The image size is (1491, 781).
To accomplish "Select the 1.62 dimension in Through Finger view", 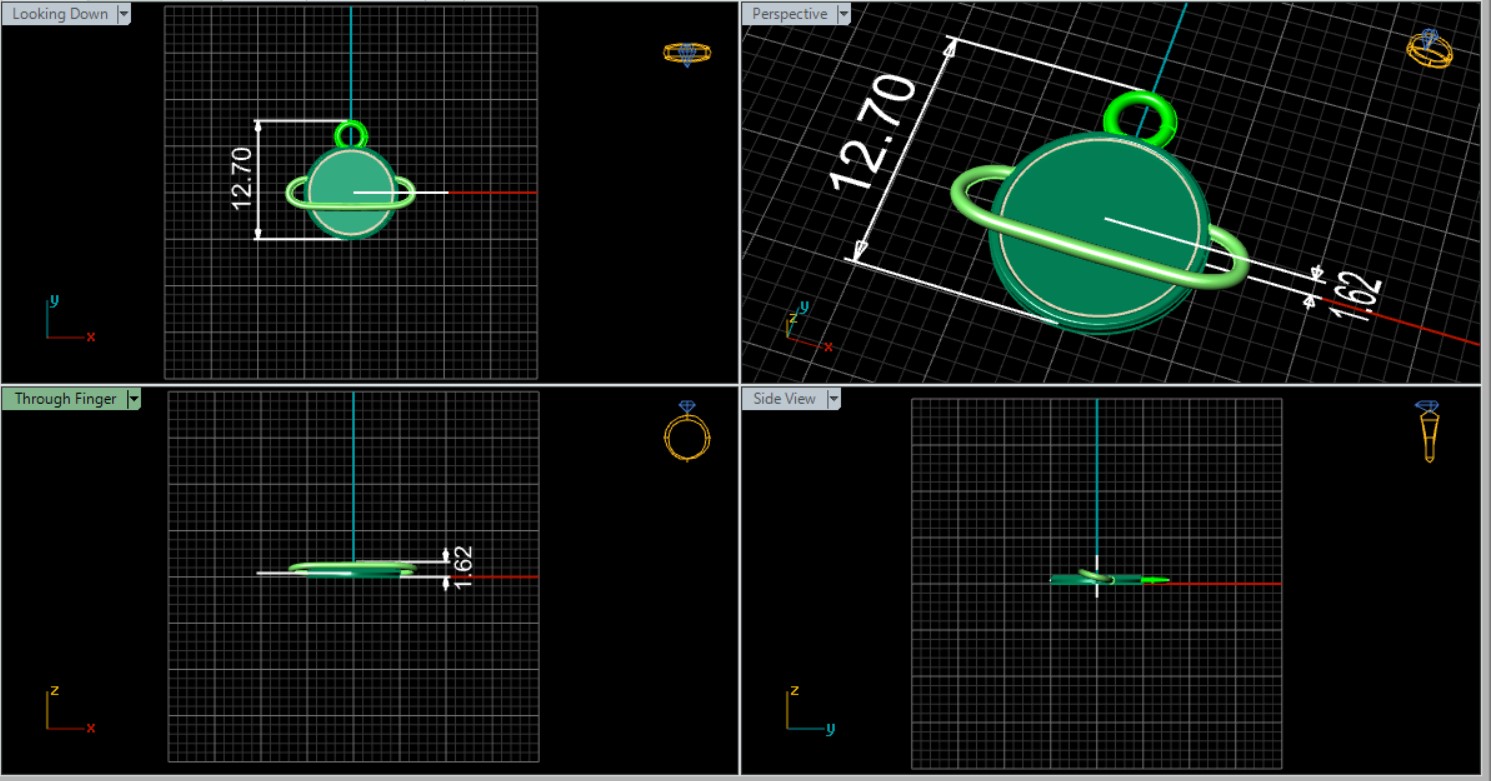I will tap(462, 567).
